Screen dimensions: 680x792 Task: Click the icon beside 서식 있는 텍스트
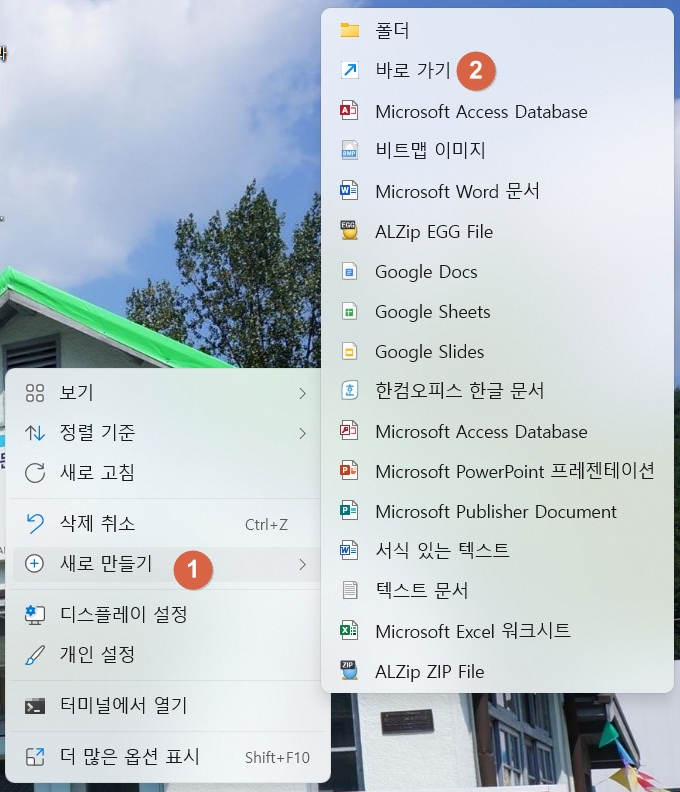tap(349, 550)
